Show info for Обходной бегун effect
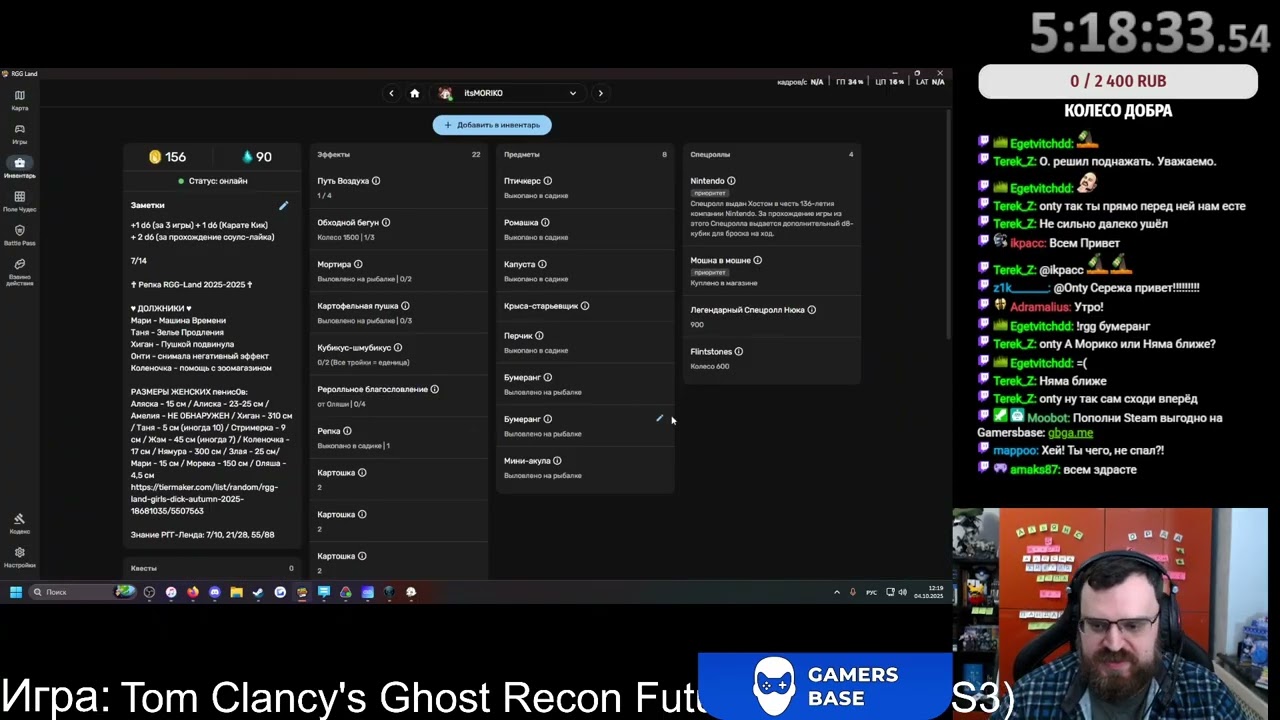 coord(386,222)
